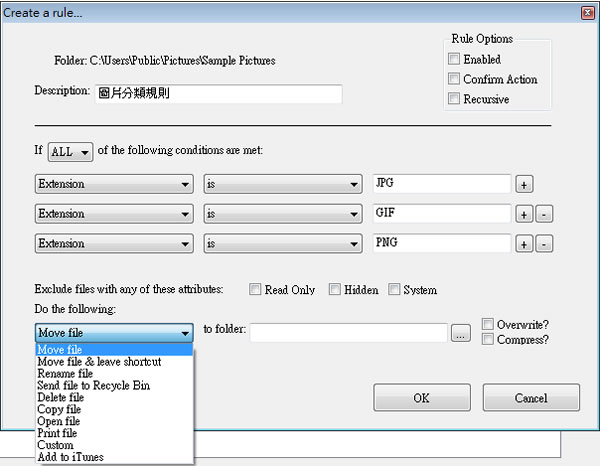This screenshot has width=600, height=466.
Task: Check the Recursive option
Action: tap(455, 100)
